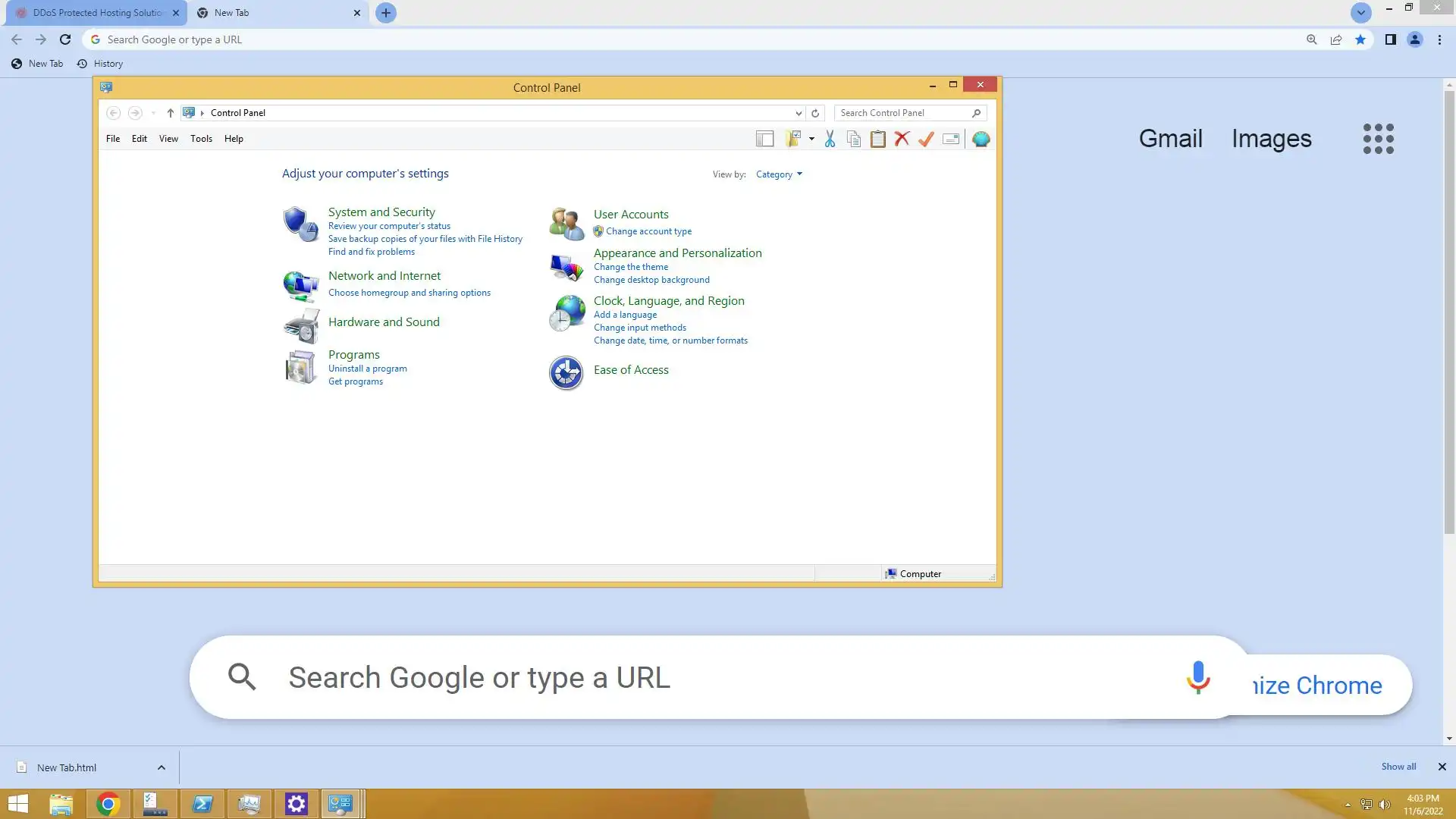Click the Hardware and Sound printer icon
The height and width of the screenshot is (819, 1456).
(301, 325)
